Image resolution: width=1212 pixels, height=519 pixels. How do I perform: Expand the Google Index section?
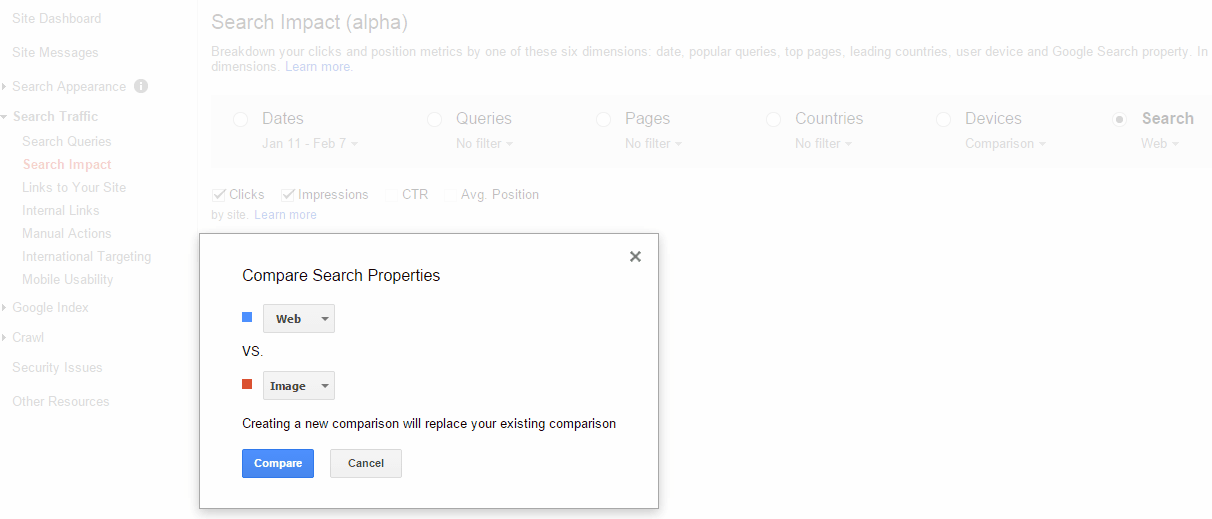click(5, 308)
